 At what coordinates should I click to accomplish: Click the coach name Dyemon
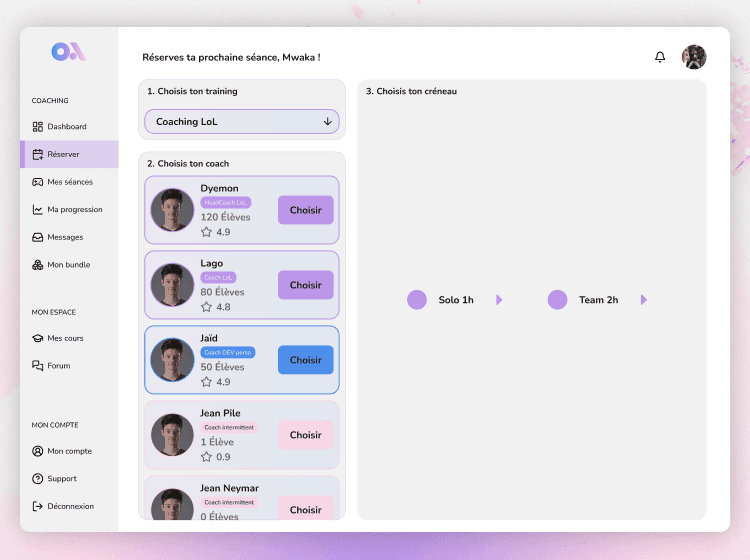(219, 188)
